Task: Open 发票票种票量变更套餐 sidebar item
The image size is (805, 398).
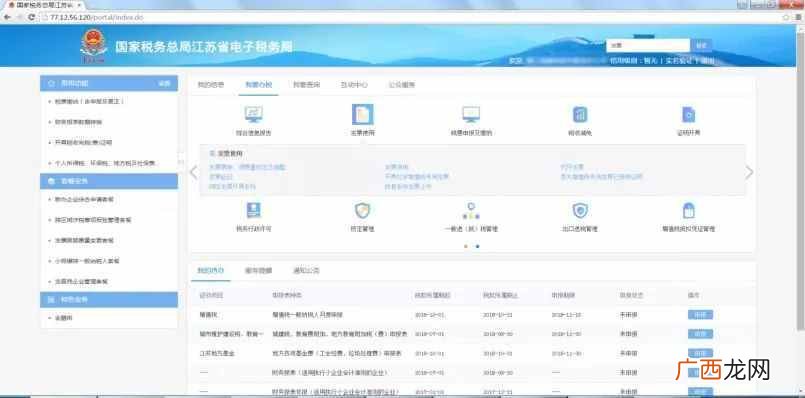Action: [x=84, y=240]
